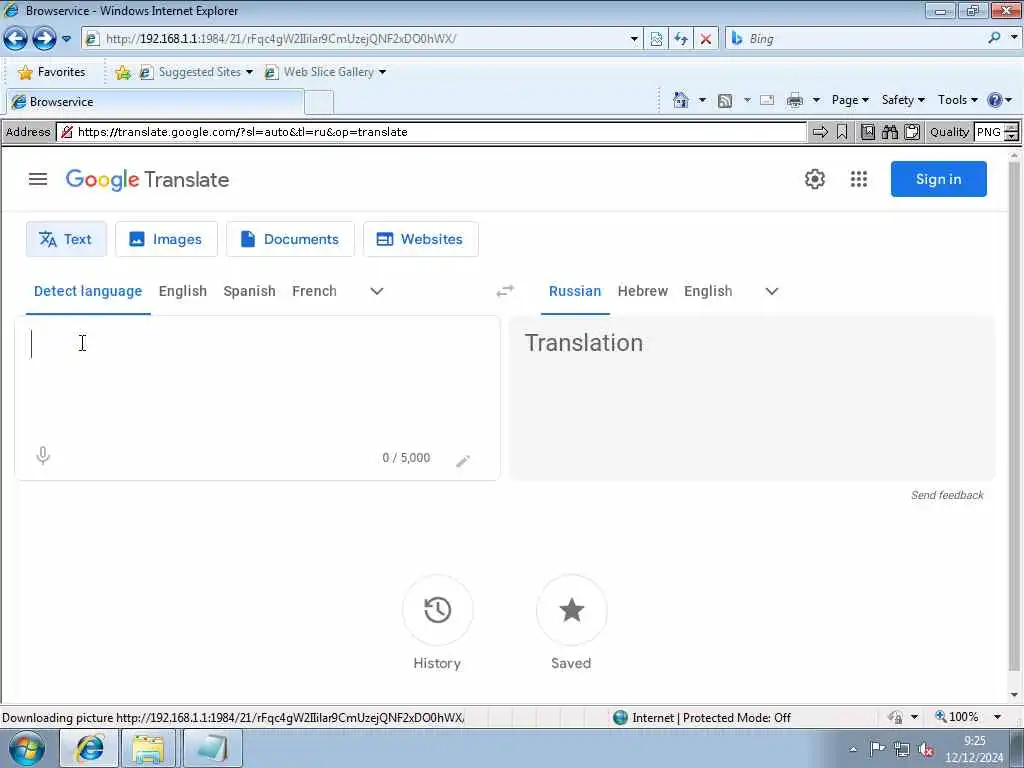1024x768 pixels.
Task: Stop page loading with the red X
Action: coord(706,39)
